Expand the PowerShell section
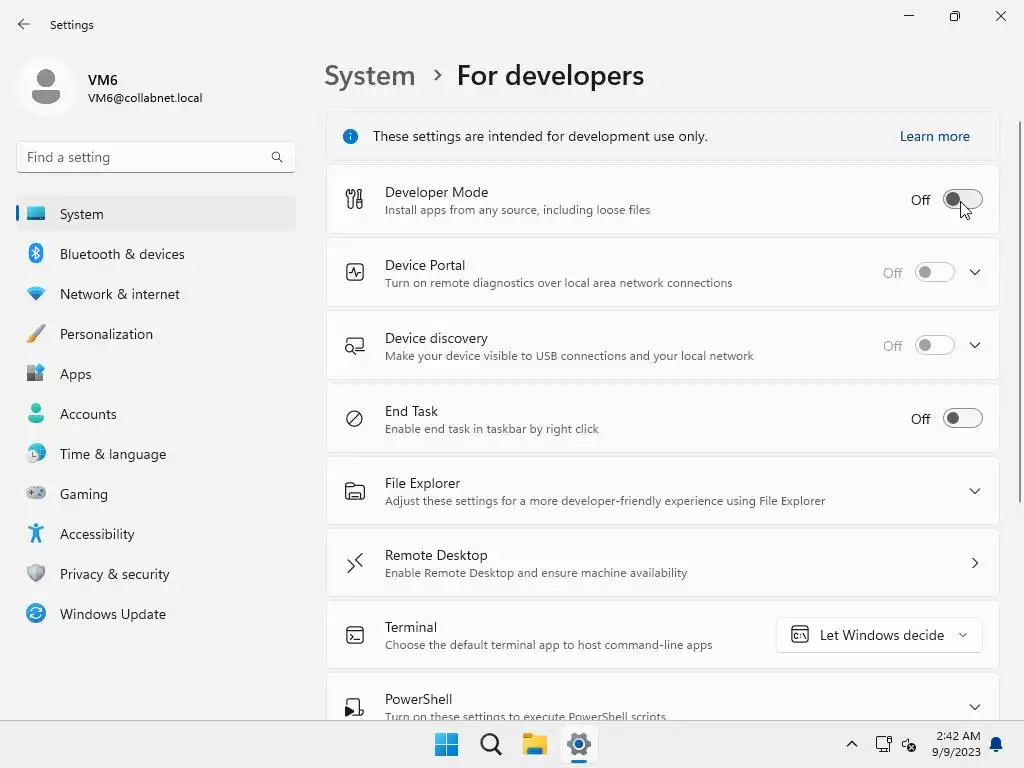Screen dimensions: 1024x768 pos(975,707)
